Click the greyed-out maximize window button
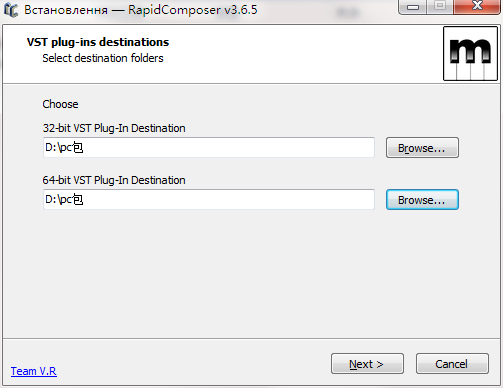This screenshot has height=388, width=503. point(440,6)
